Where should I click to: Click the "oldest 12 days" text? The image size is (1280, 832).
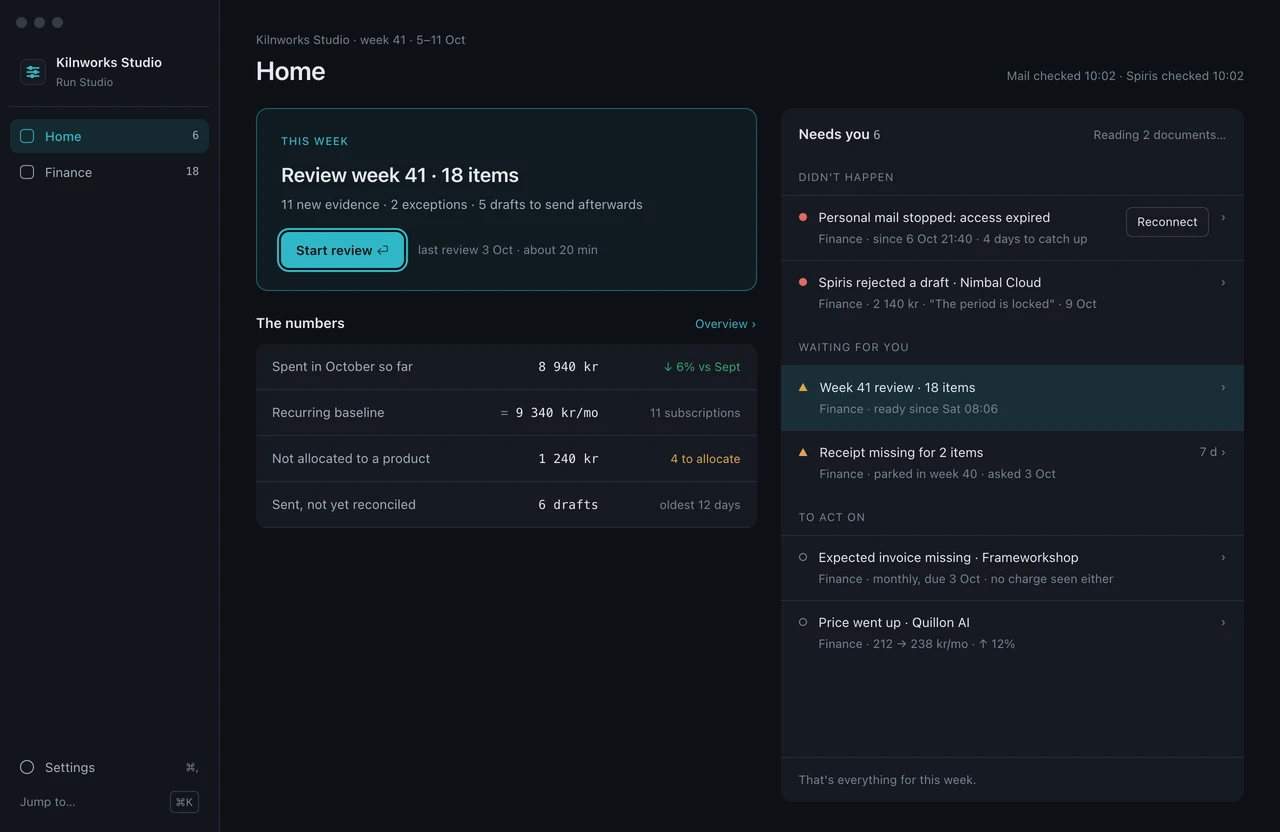point(700,505)
